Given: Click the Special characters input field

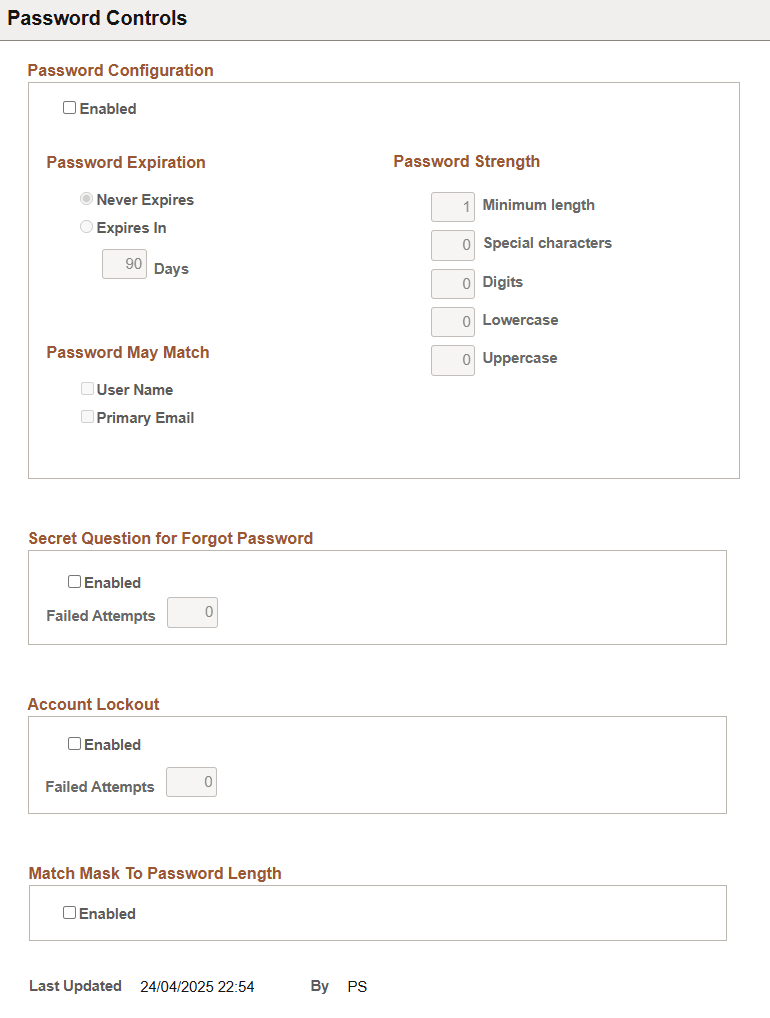Looking at the screenshot, I should (452, 245).
